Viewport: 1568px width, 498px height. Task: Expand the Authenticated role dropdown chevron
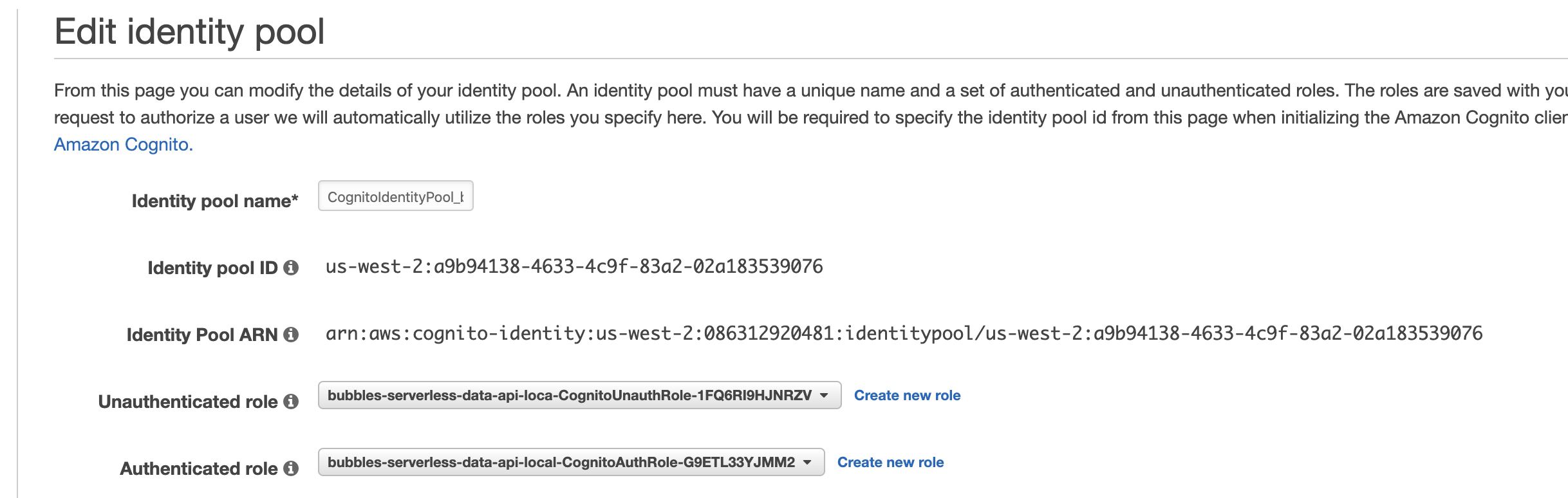(x=807, y=461)
